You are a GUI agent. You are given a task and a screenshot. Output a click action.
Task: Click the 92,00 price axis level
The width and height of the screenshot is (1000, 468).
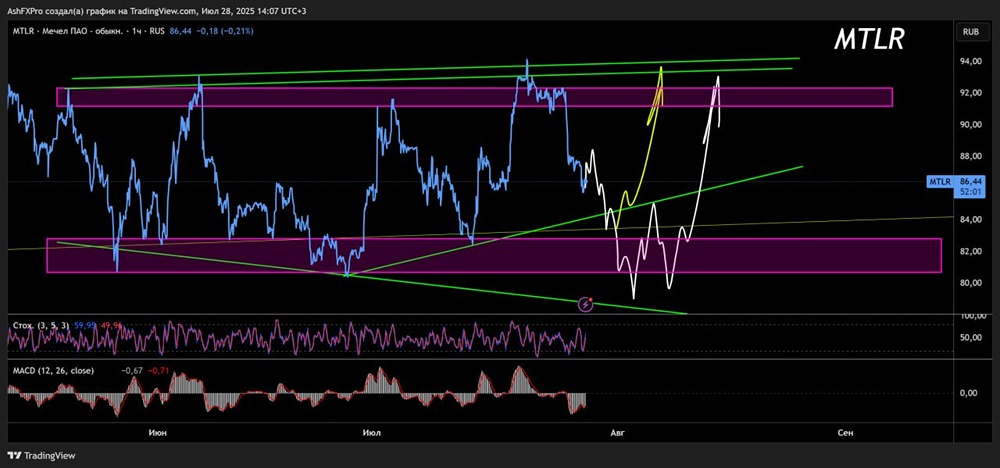pos(973,93)
